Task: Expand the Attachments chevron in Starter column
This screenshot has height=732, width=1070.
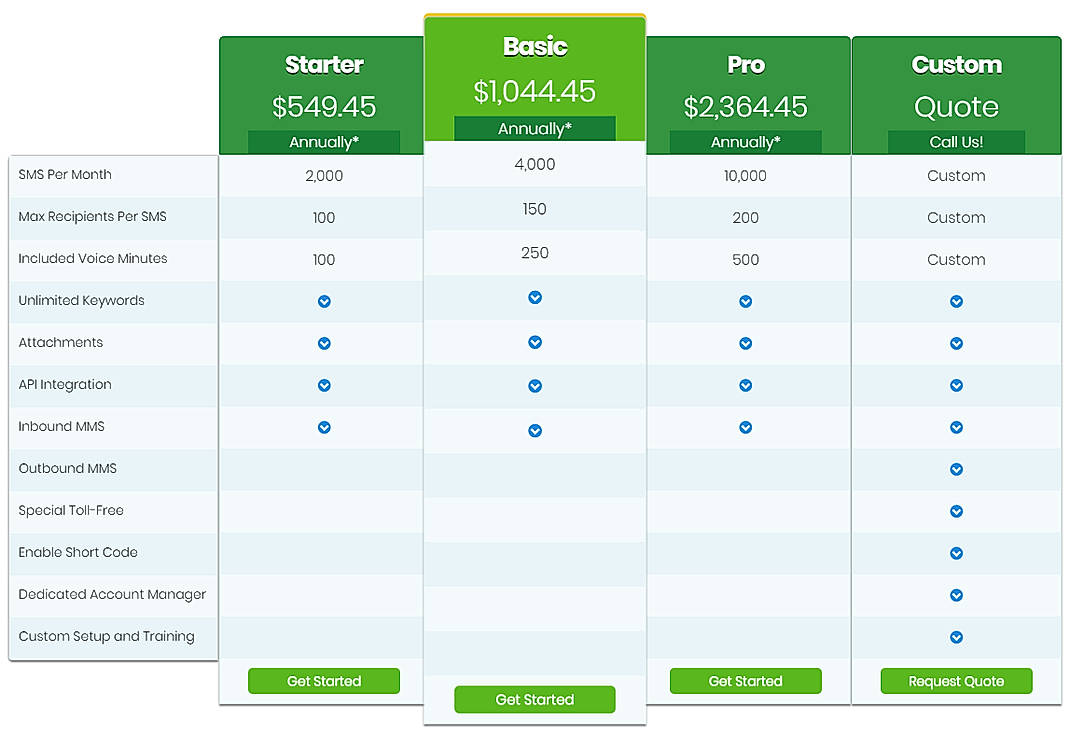Action: coord(323,343)
